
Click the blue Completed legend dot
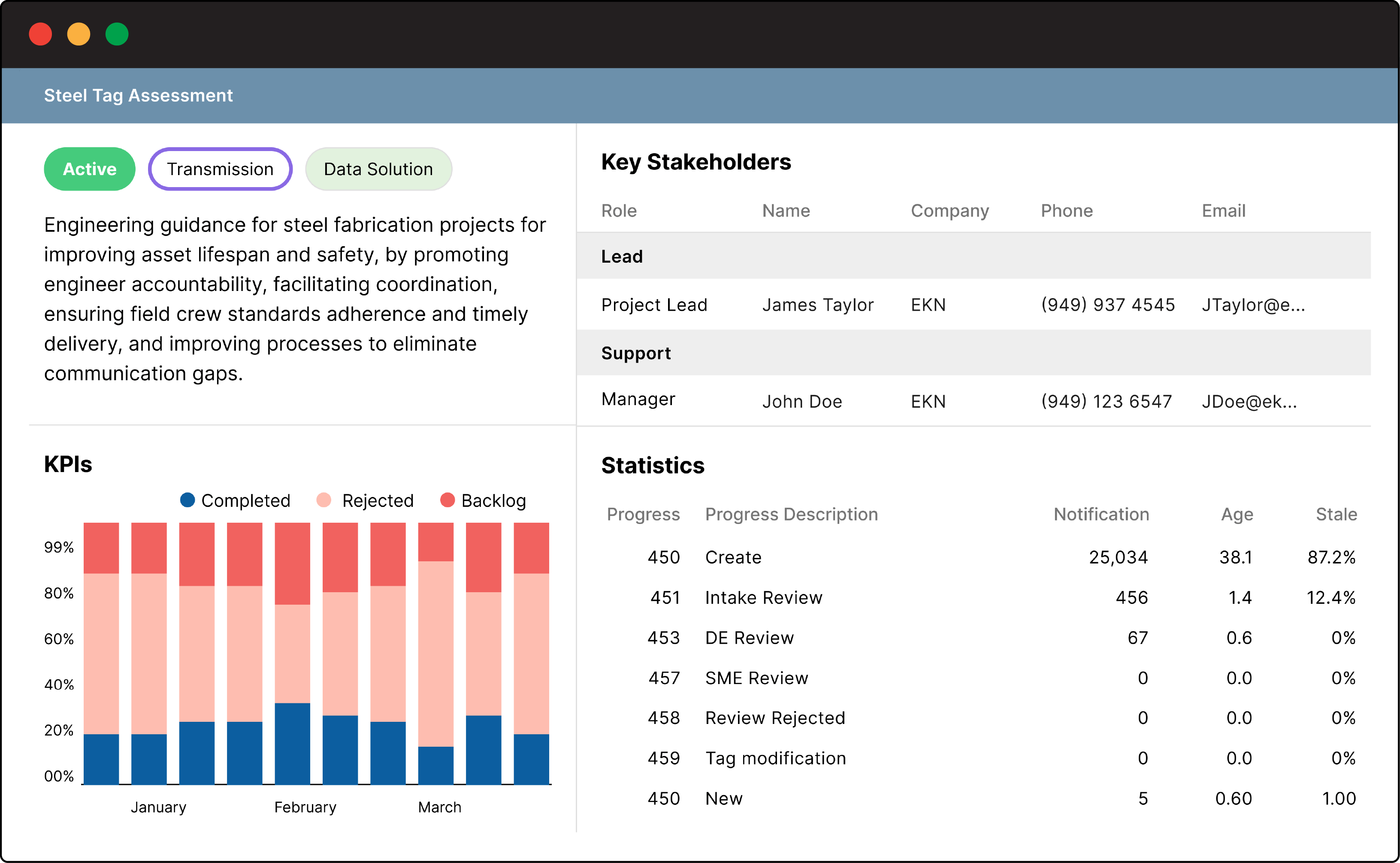click(187, 500)
